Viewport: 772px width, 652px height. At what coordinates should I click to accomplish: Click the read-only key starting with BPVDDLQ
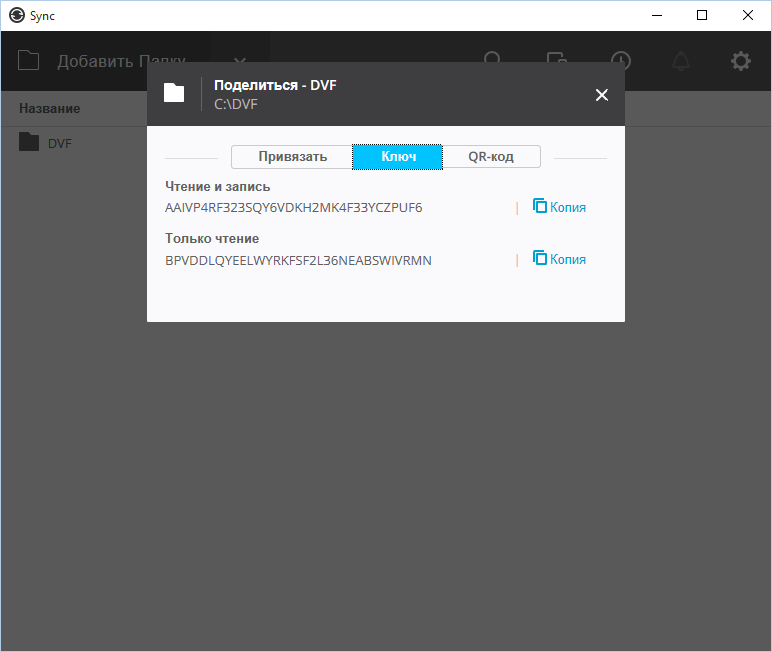298,260
